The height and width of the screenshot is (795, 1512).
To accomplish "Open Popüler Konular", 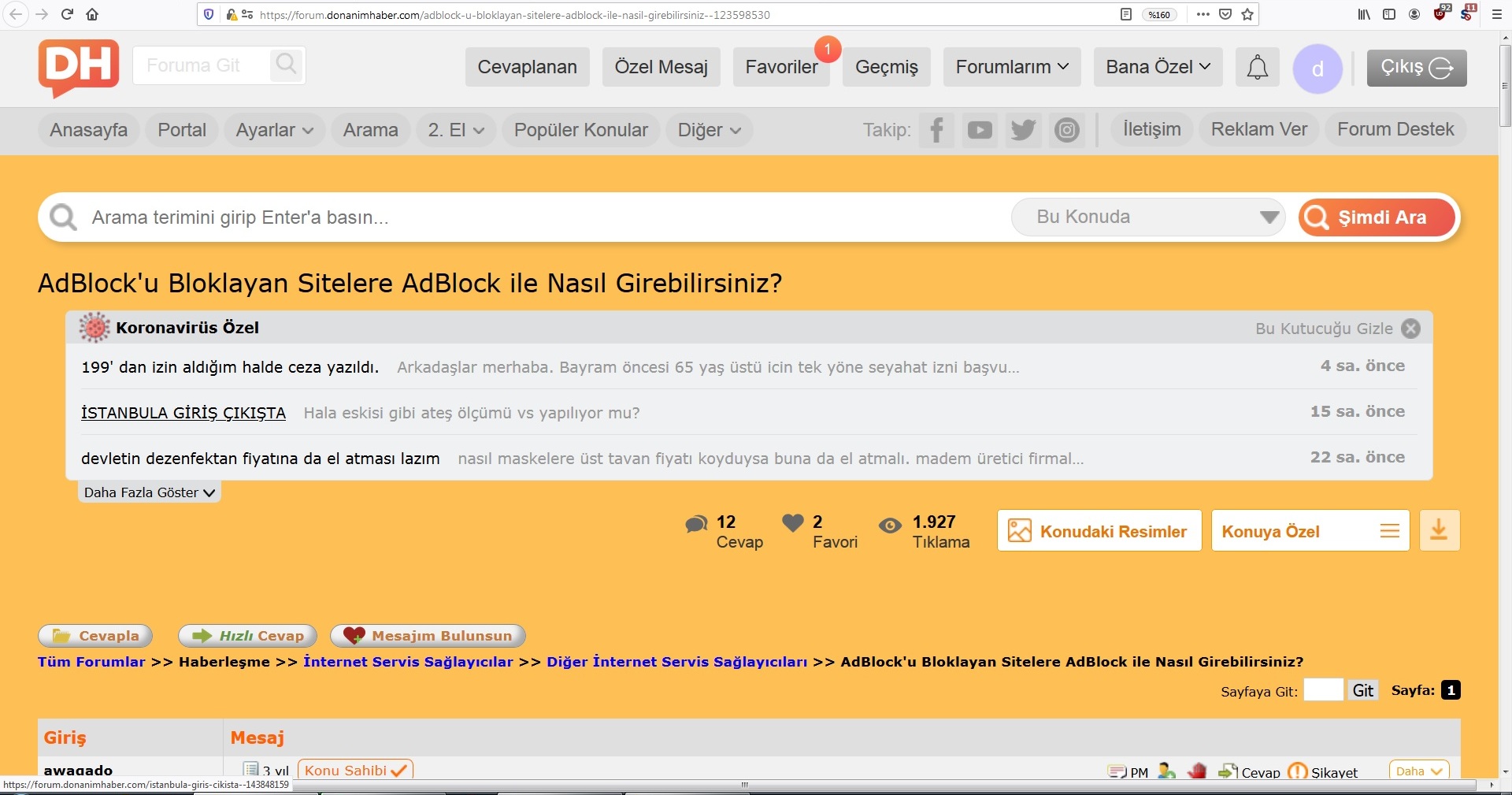I will pyautogui.click(x=580, y=130).
